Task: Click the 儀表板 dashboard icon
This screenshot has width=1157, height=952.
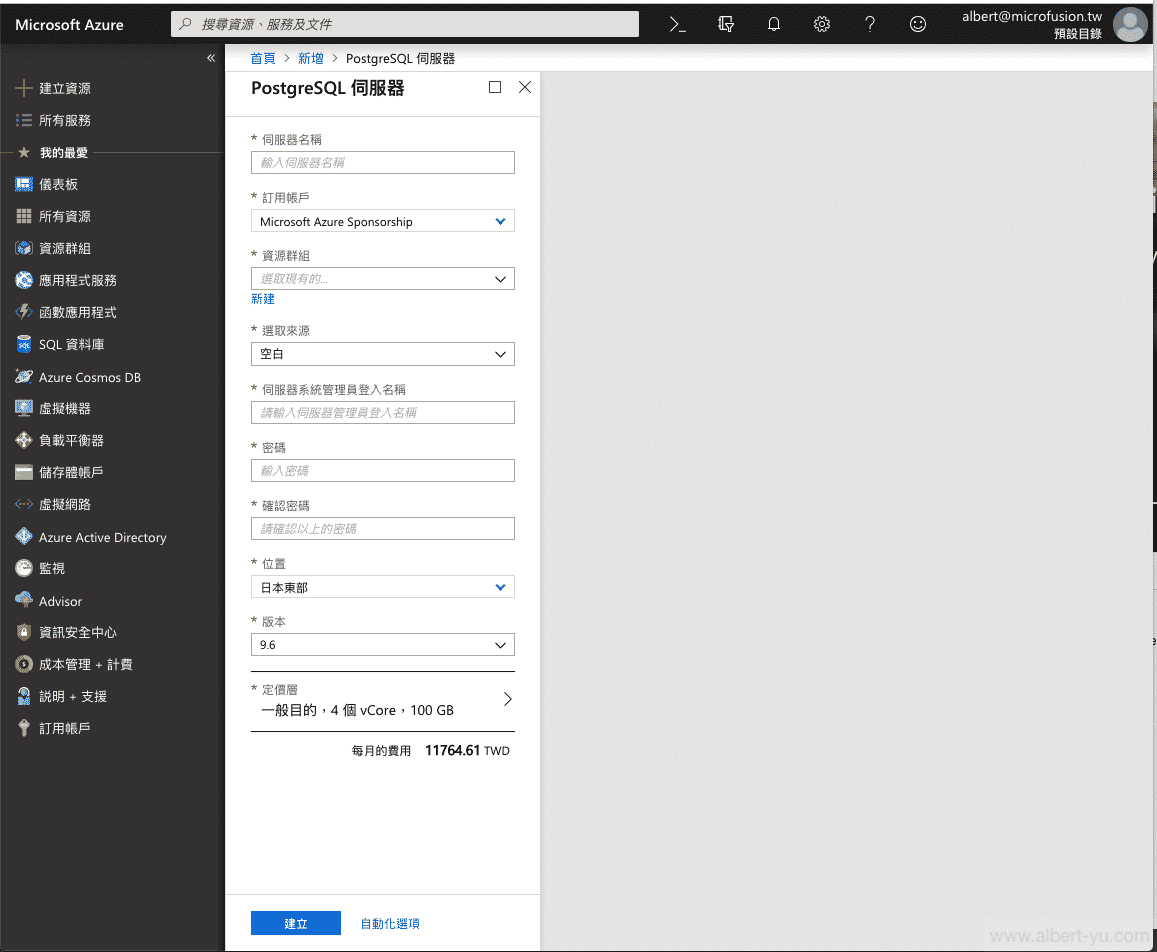Action: [x=24, y=184]
